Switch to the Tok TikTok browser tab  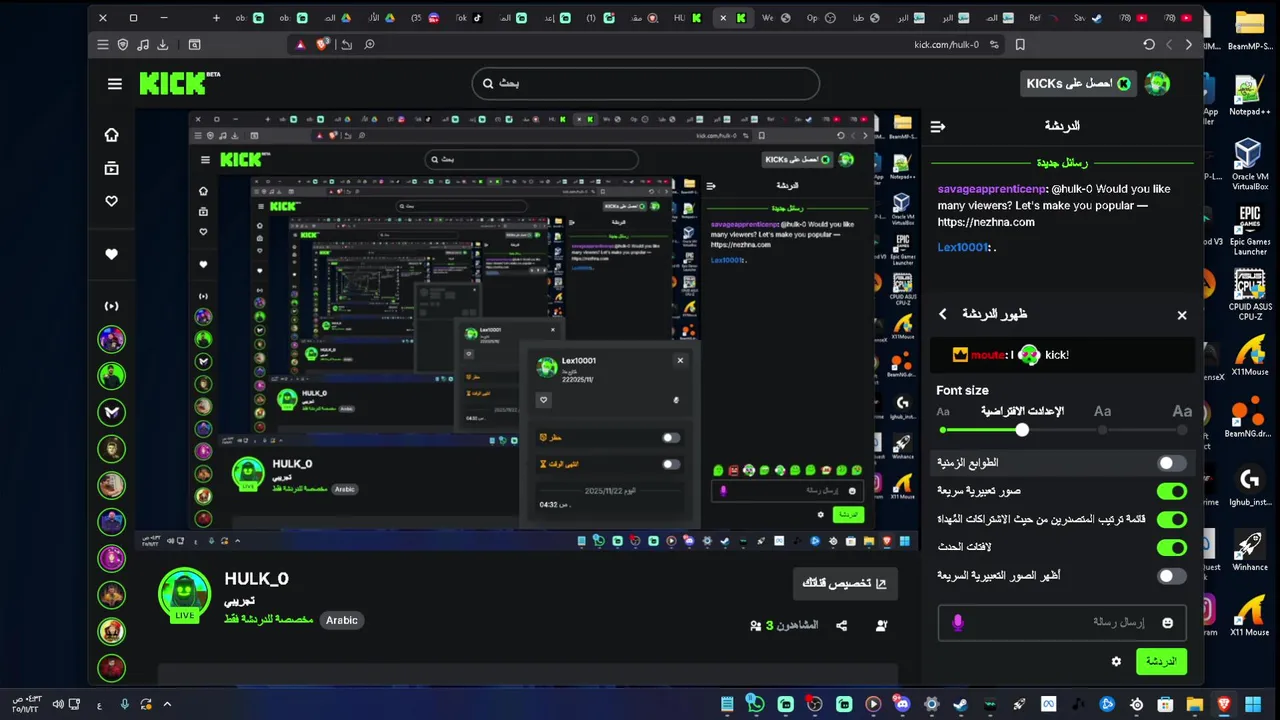click(469, 18)
